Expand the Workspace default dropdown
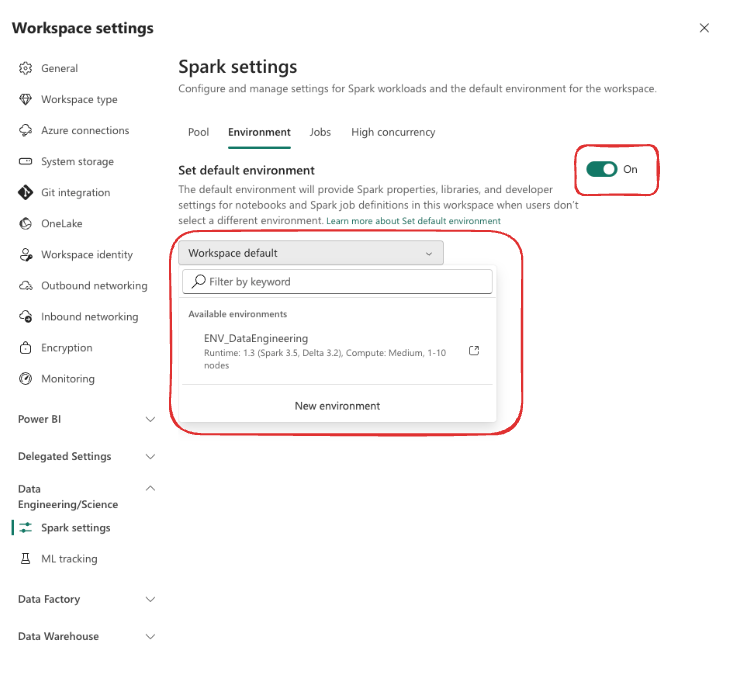 pyautogui.click(x=311, y=253)
